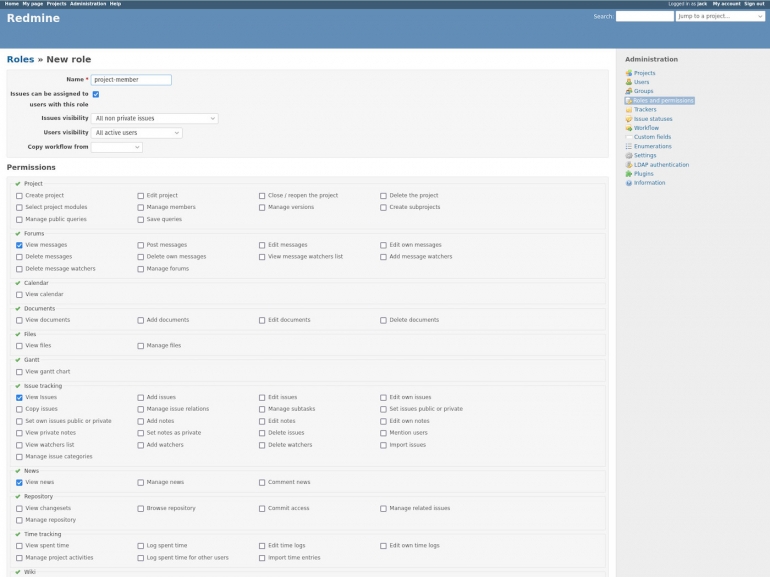770x577 pixels.
Task: Click the Groups icon in Administration sidebar
Action: (x=629, y=91)
